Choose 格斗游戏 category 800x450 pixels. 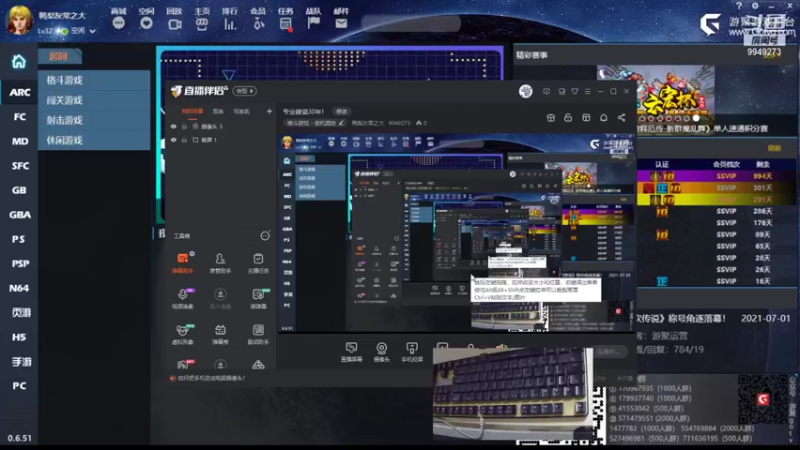94,80
